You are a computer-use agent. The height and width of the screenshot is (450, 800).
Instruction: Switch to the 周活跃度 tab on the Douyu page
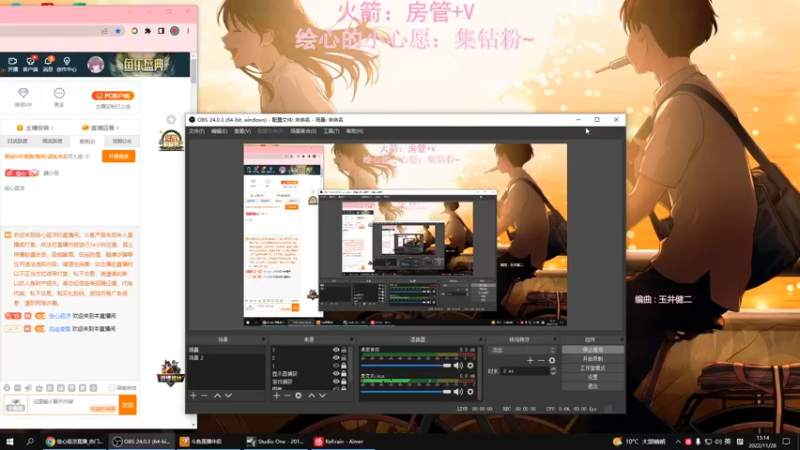52,141
